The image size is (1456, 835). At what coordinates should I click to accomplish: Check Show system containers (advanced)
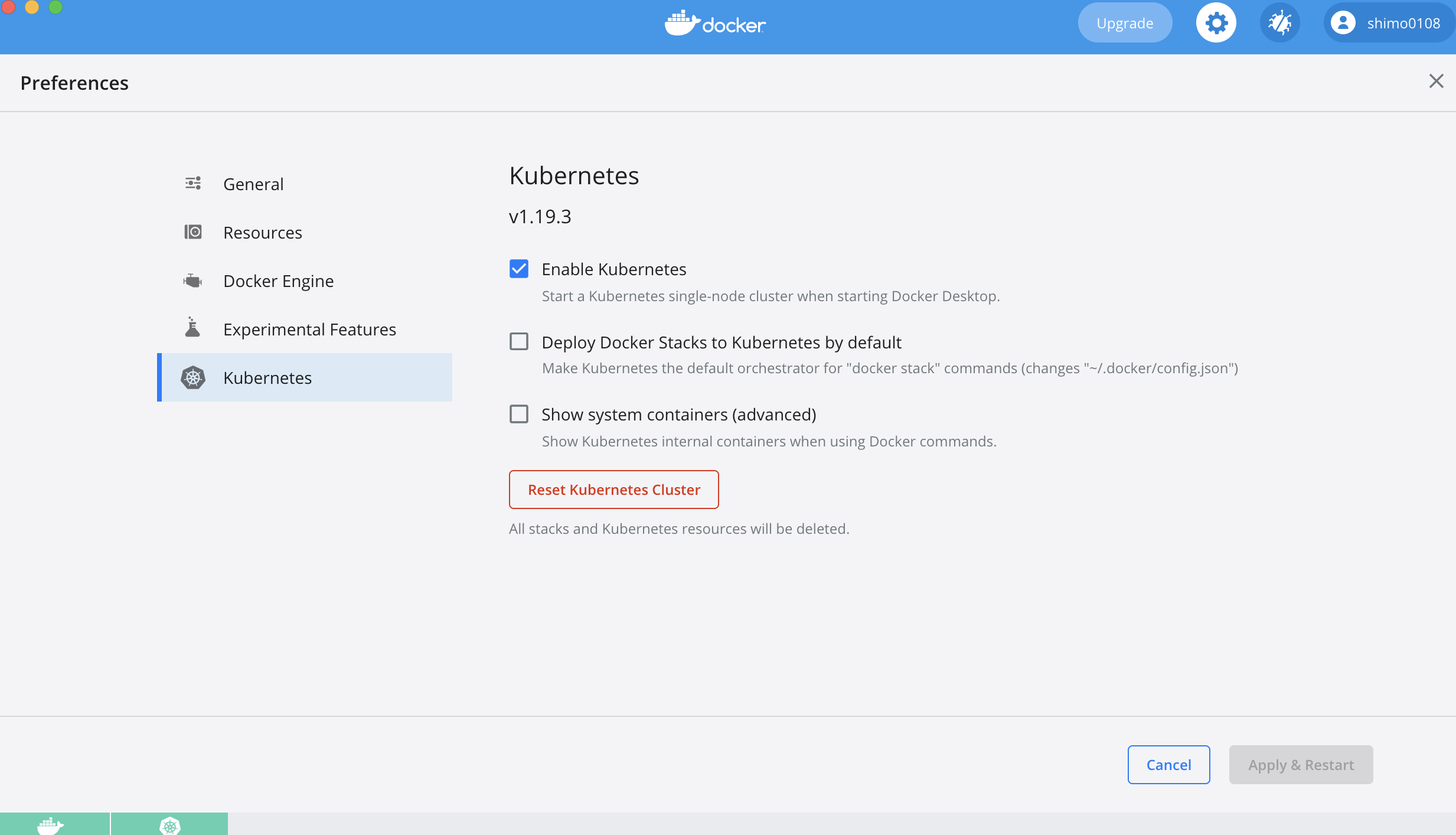(x=519, y=414)
